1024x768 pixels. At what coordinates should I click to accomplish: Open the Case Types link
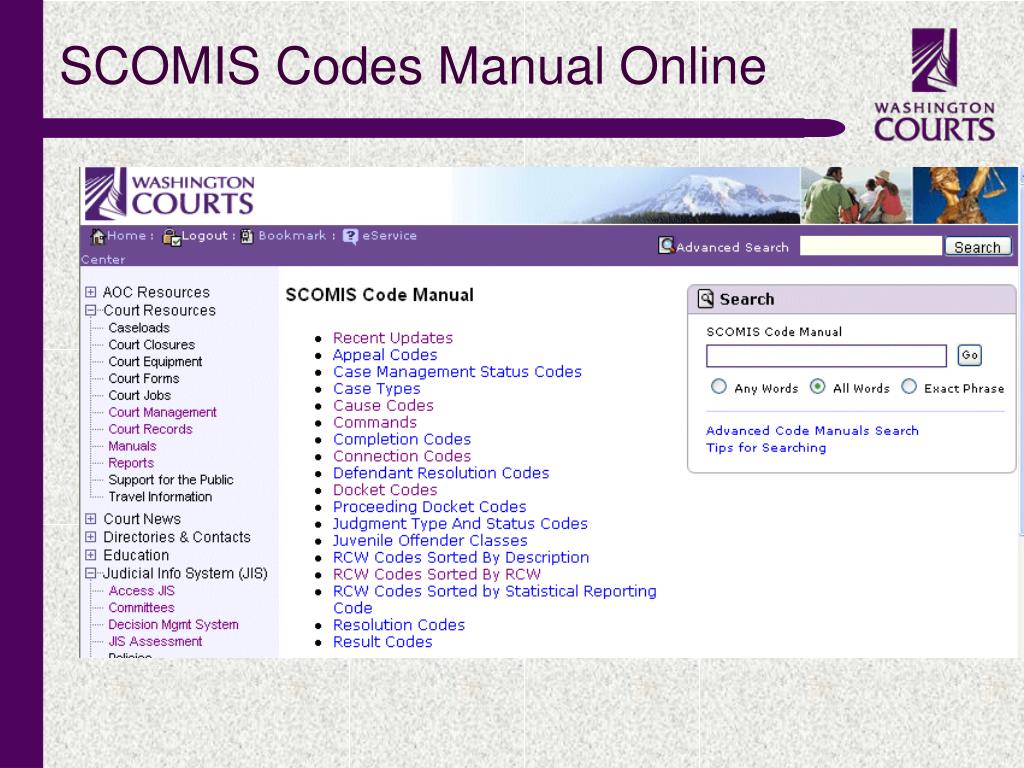tap(377, 389)
